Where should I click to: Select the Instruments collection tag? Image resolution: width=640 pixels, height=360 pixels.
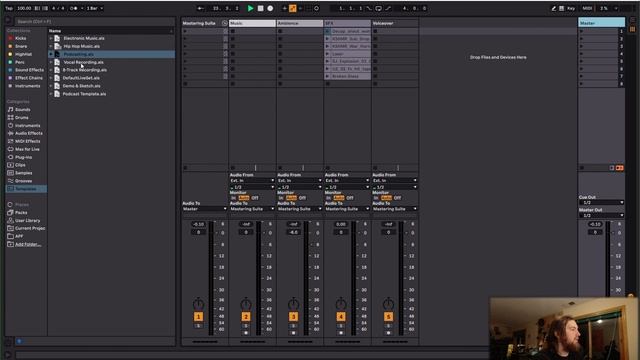27,86
